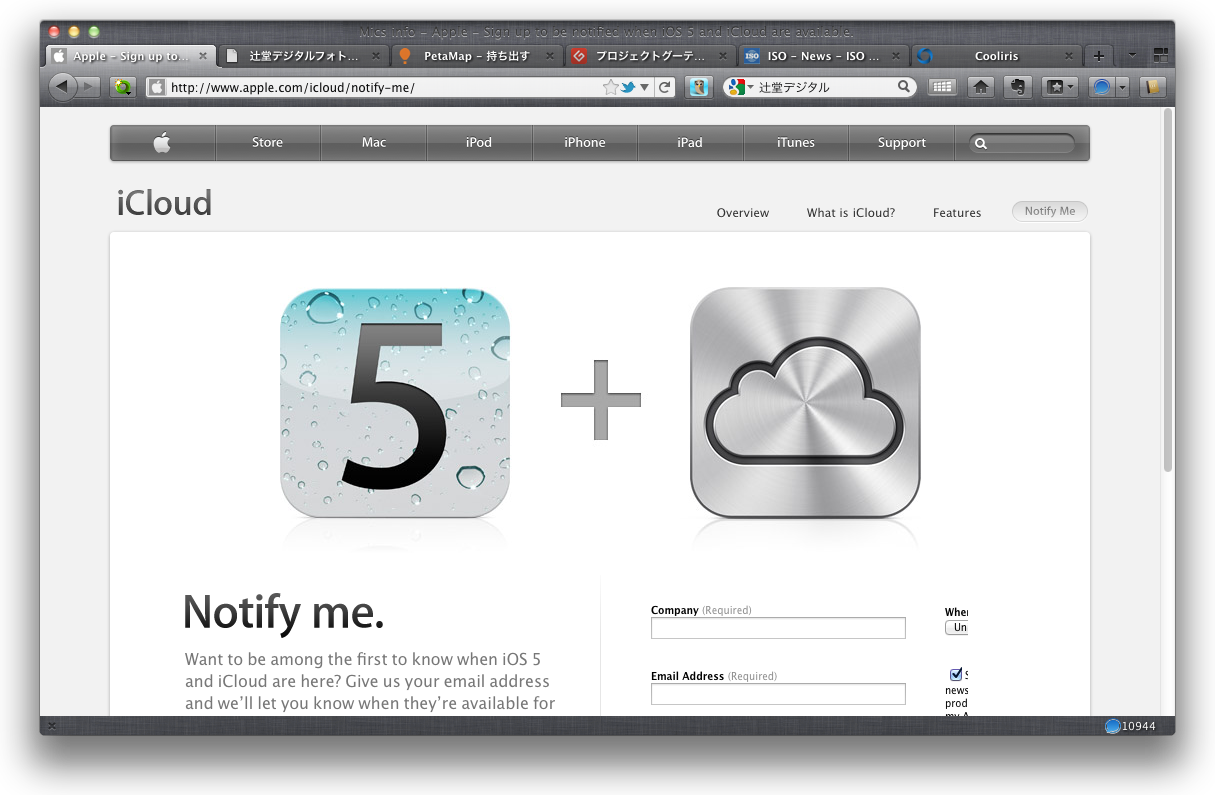Image resolution: width=1215 pixels, height=795 pixels.
Task: Go back with the browser back arrow
Action: (x=62, y=87)
